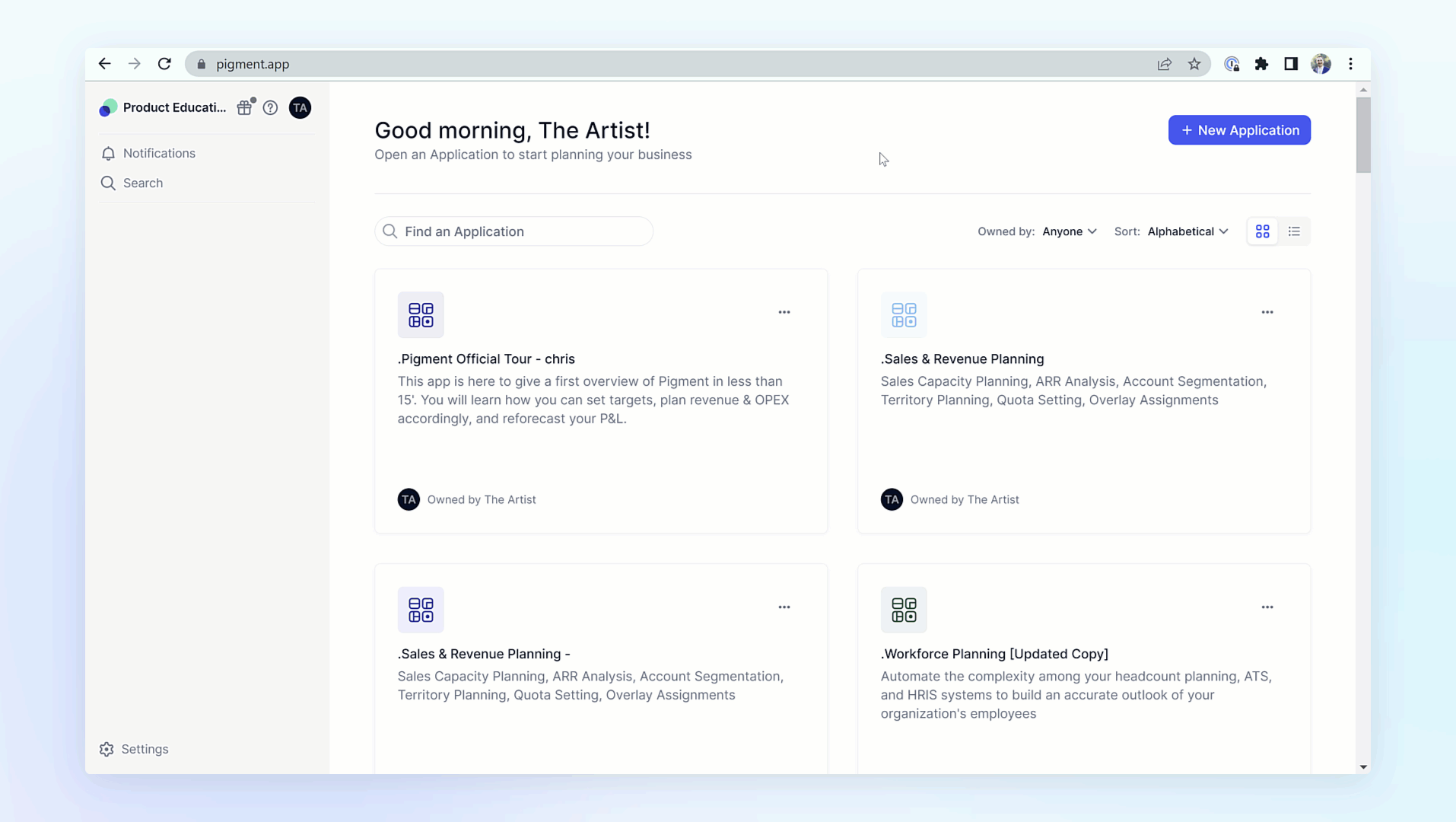Click the page vertical scrollbar thumb

coord(1363,135)
